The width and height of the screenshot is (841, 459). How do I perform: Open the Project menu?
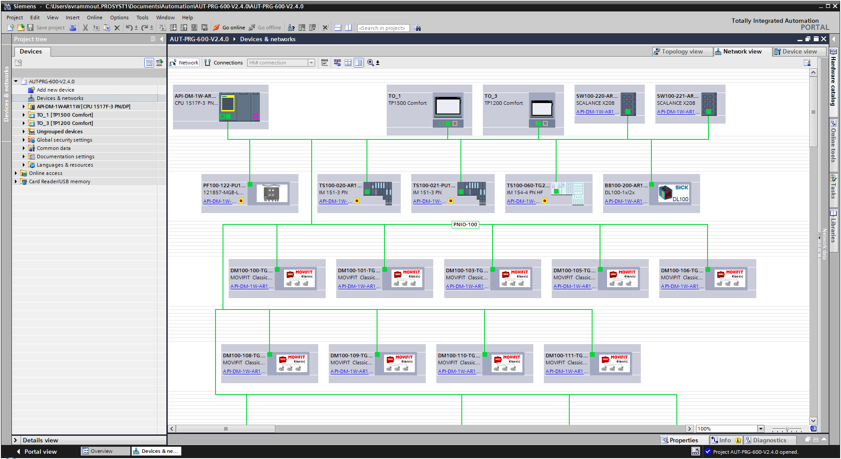14,18
